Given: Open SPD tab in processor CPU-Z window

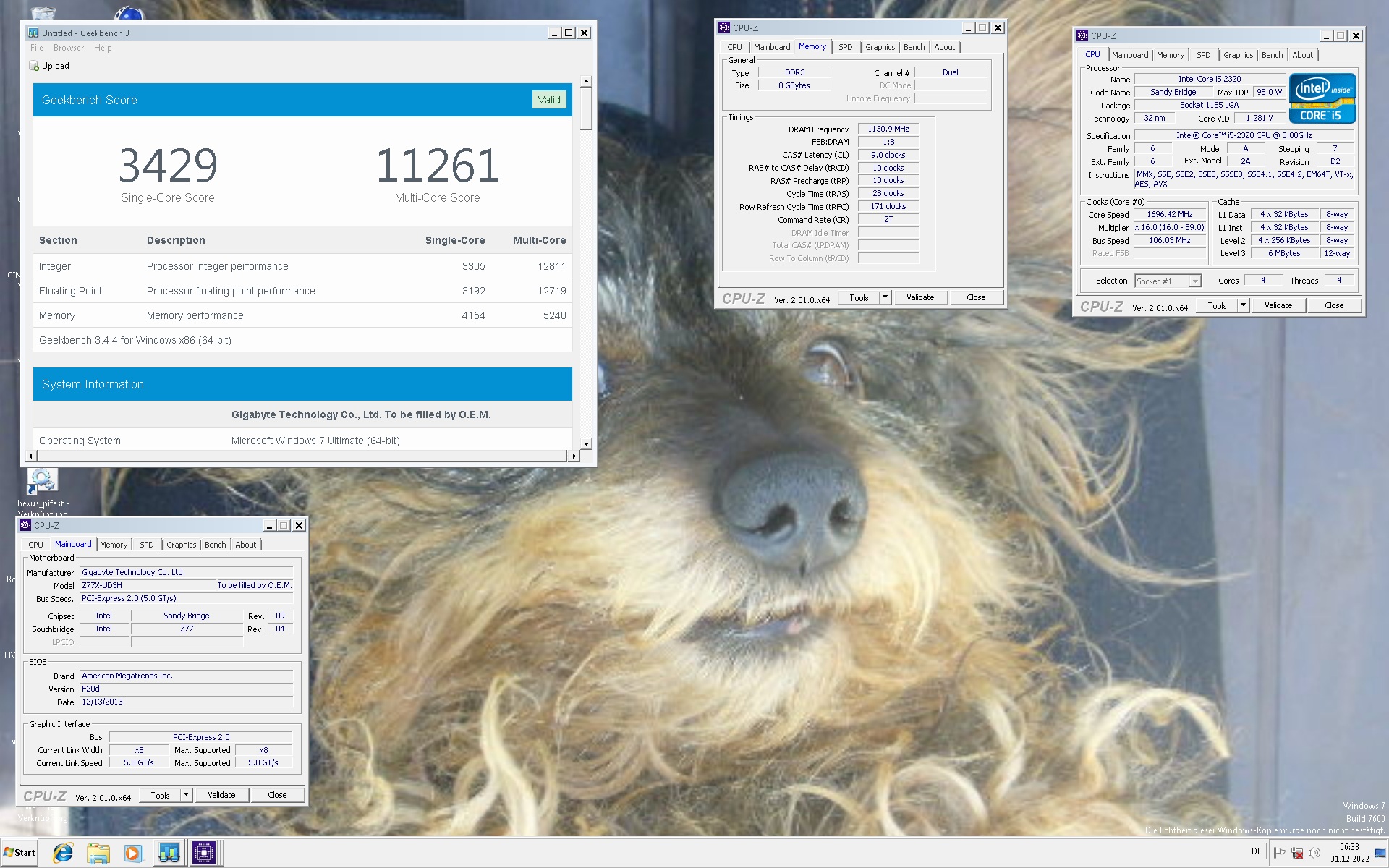Looking at the screenshot, I should coord(1203,55).
